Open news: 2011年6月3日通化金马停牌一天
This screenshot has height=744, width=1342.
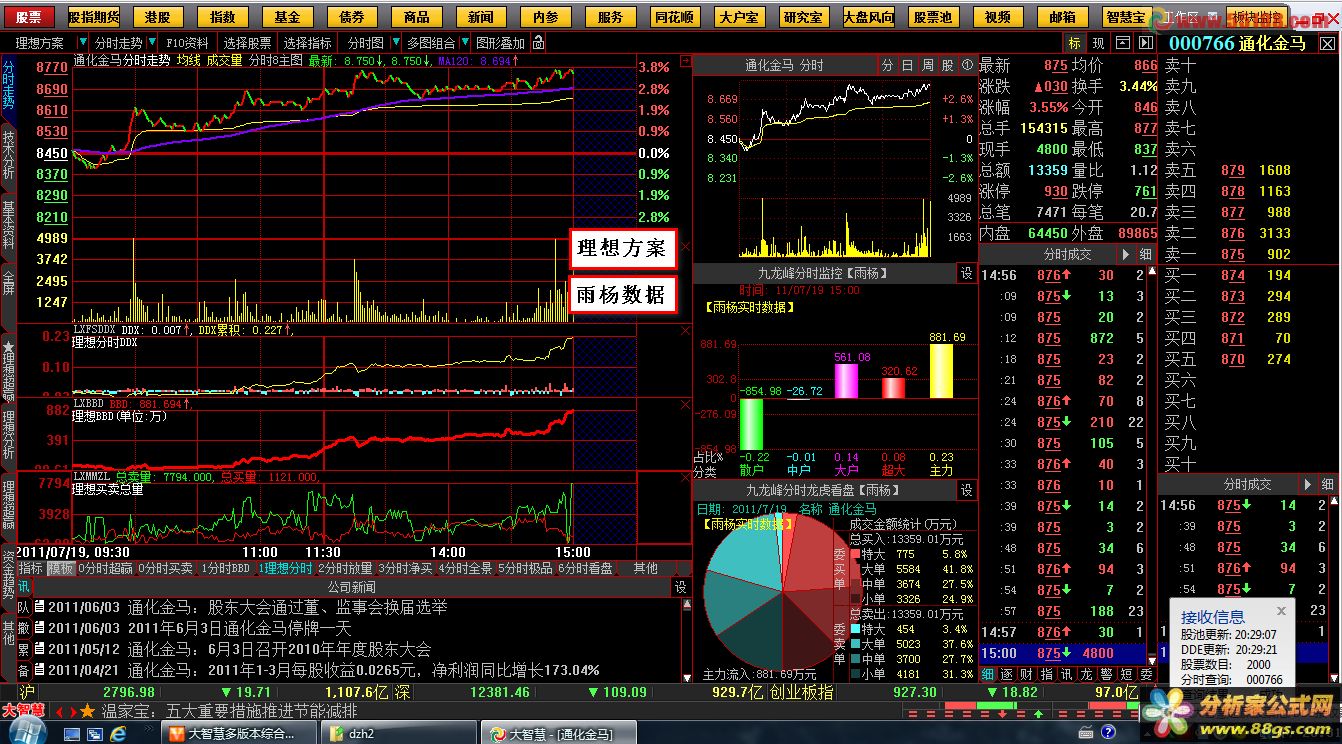[x=239, y=628]
